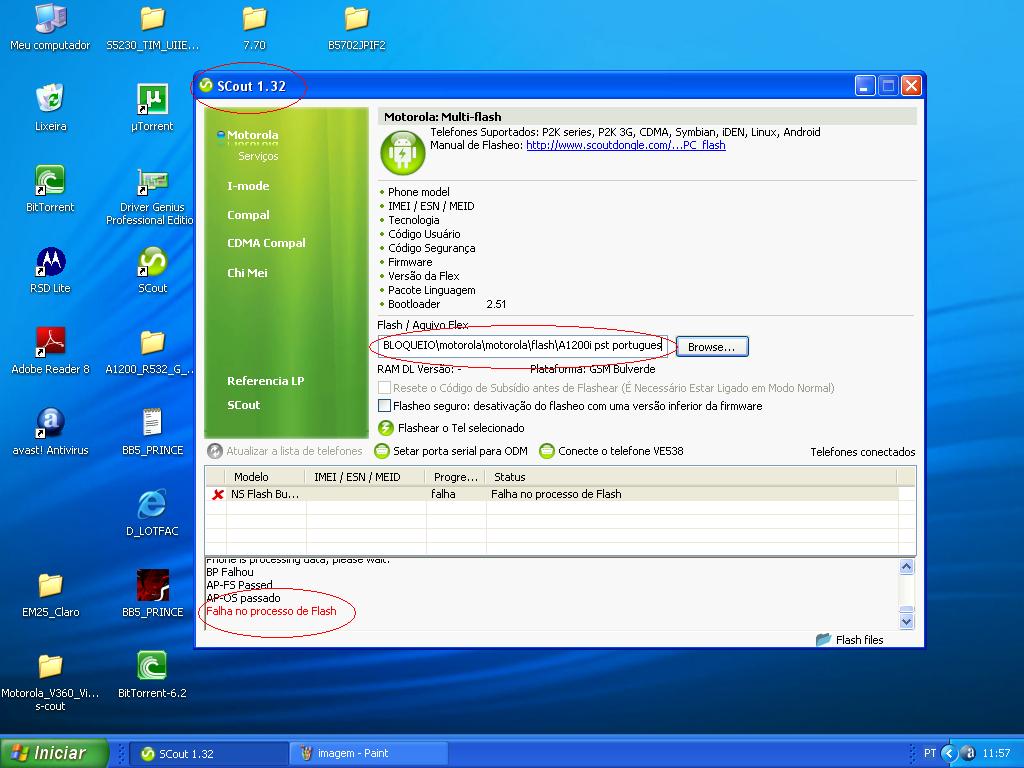The width and height of the screenshot is (1024, 768).
Task: Click the AP-OS passado log line
Action: coord(244,598)
